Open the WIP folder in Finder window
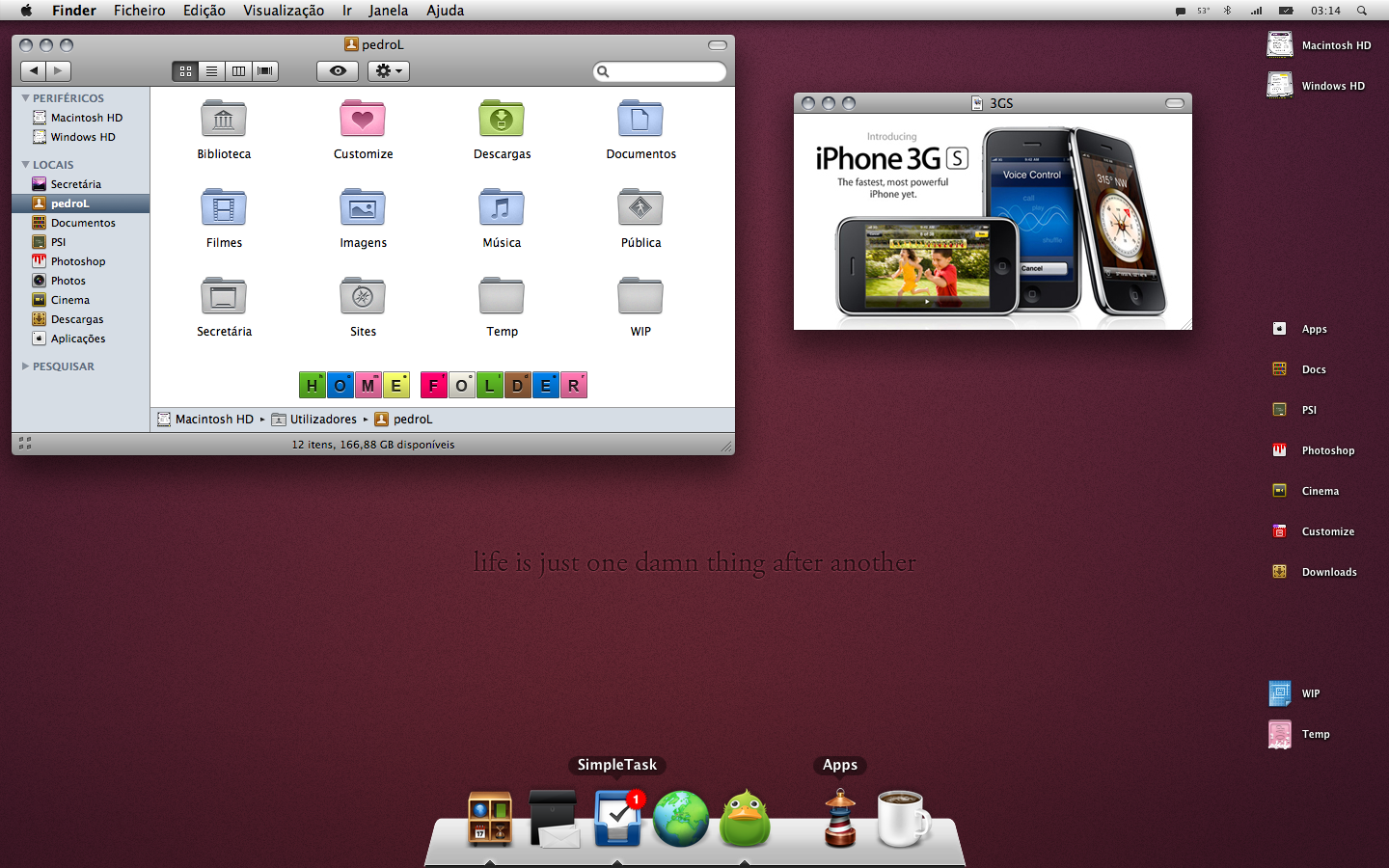Image resolution: width=1389 pixels, height=868 pixels. (640, 297)
